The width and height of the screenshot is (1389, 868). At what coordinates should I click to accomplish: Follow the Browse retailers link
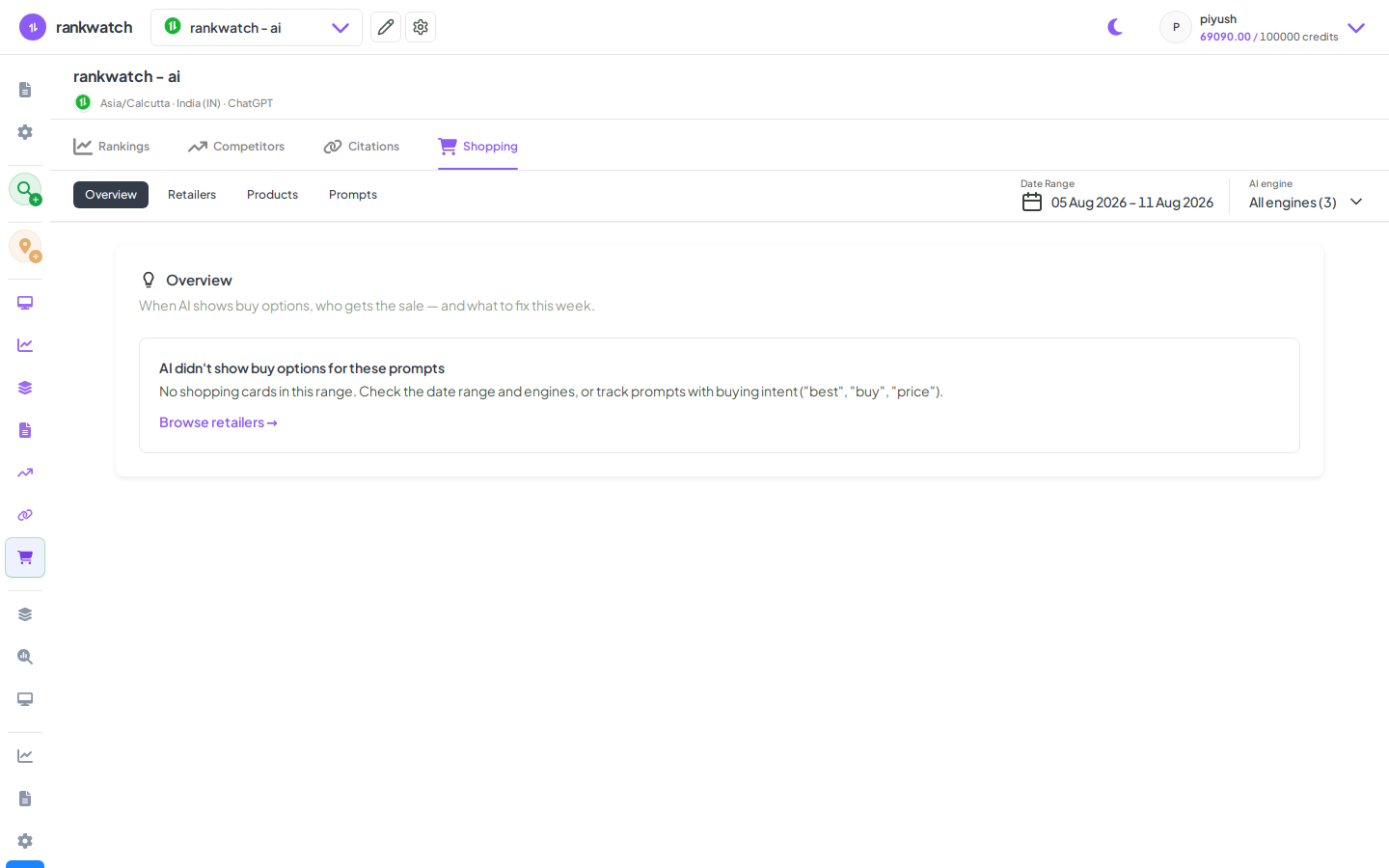pyautogui.click(x=218, y=422)
